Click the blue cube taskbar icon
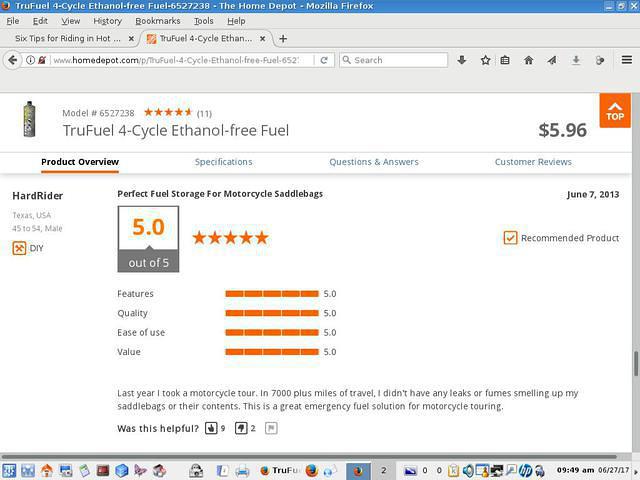 pos(122,471)
